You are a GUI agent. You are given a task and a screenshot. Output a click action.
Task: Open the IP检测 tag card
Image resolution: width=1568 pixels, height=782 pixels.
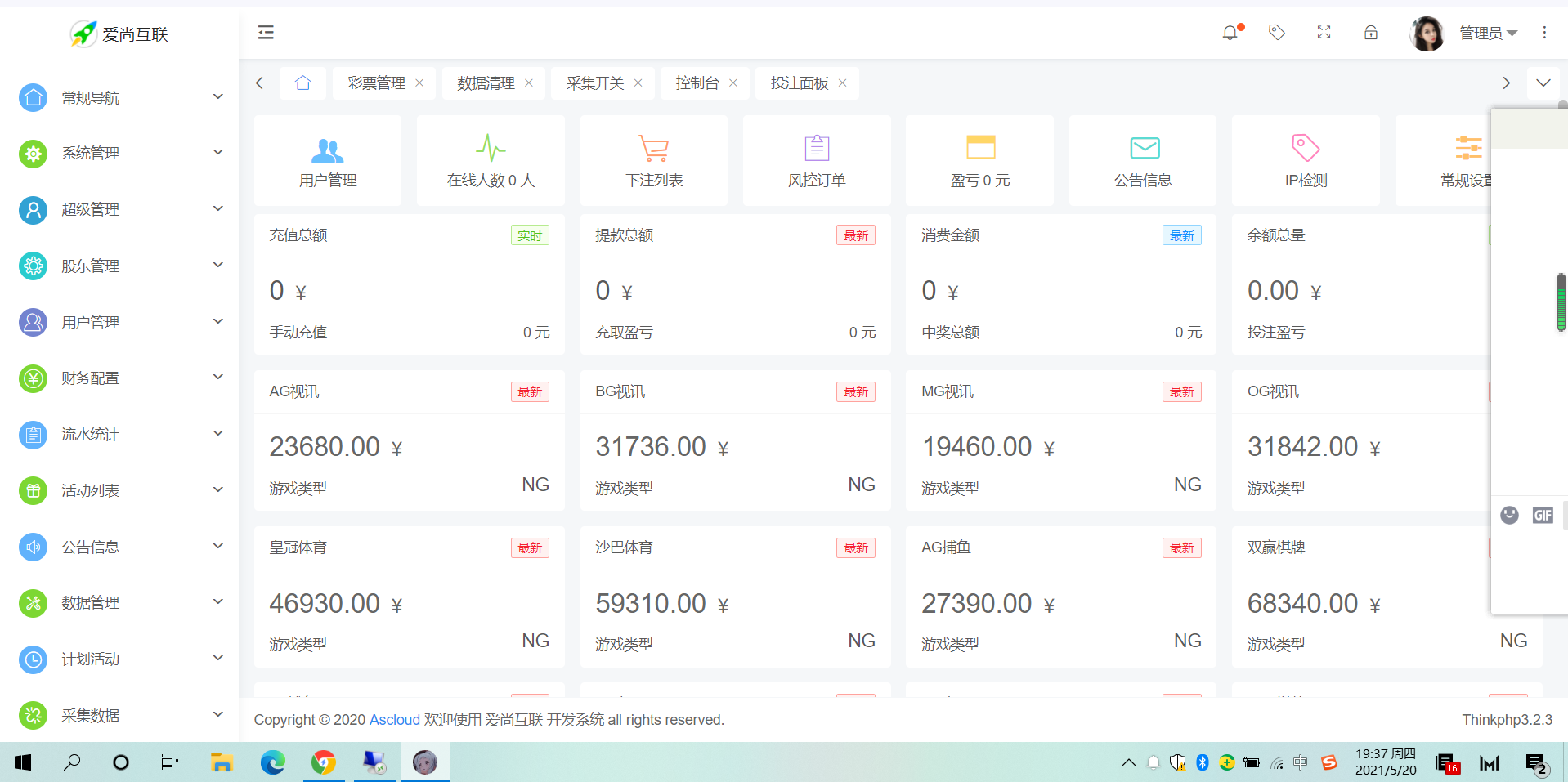(1306, 161)
